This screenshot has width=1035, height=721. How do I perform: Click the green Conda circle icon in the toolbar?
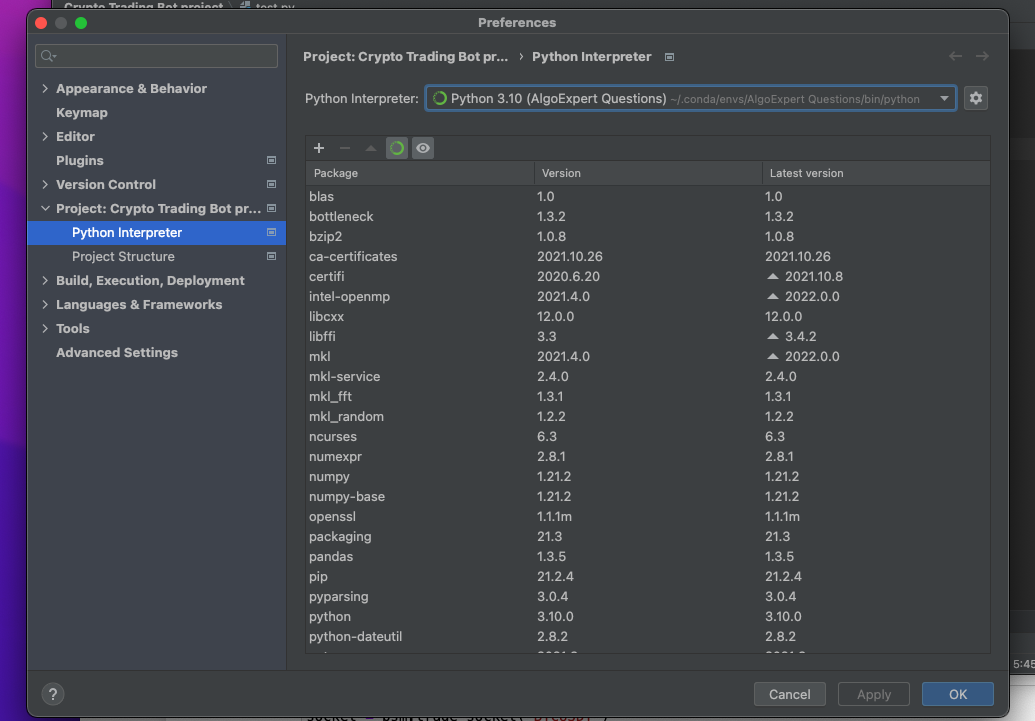click(x=397, y=148)
